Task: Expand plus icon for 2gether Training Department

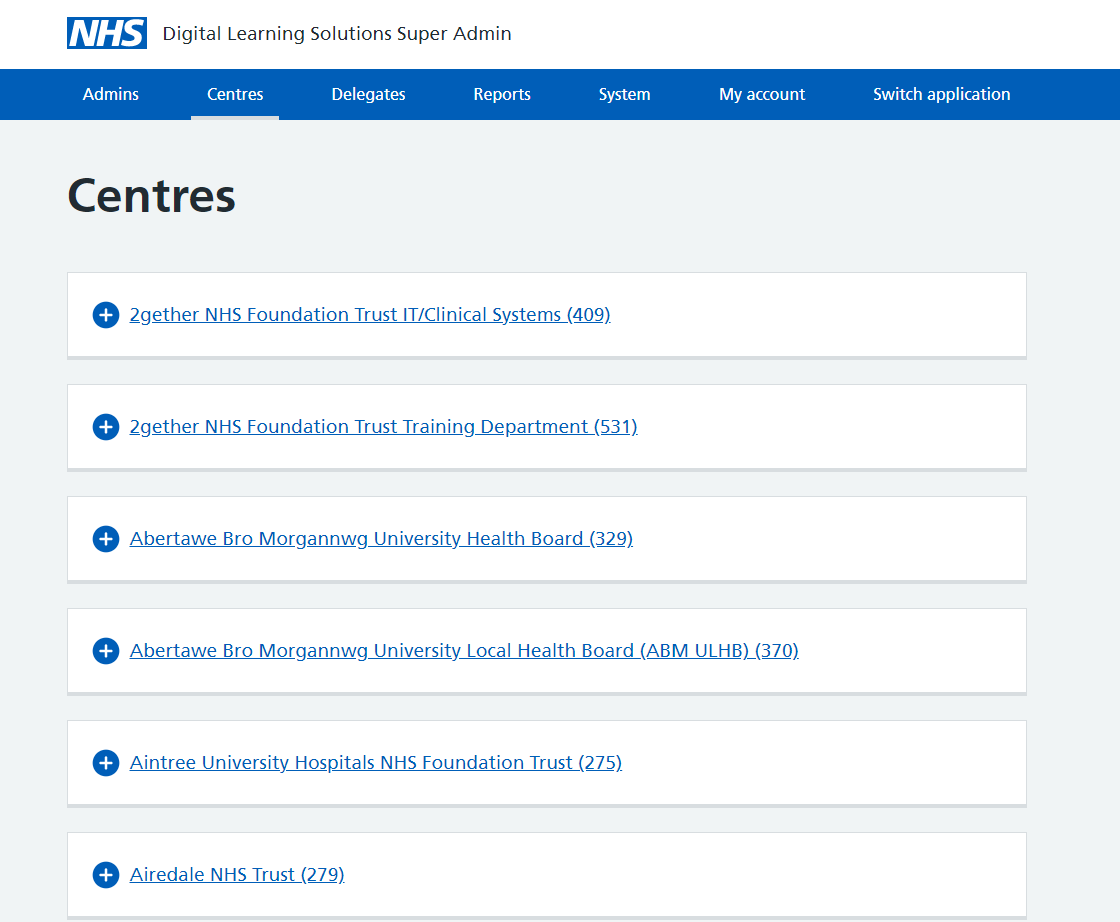Action: pos(106,427)
